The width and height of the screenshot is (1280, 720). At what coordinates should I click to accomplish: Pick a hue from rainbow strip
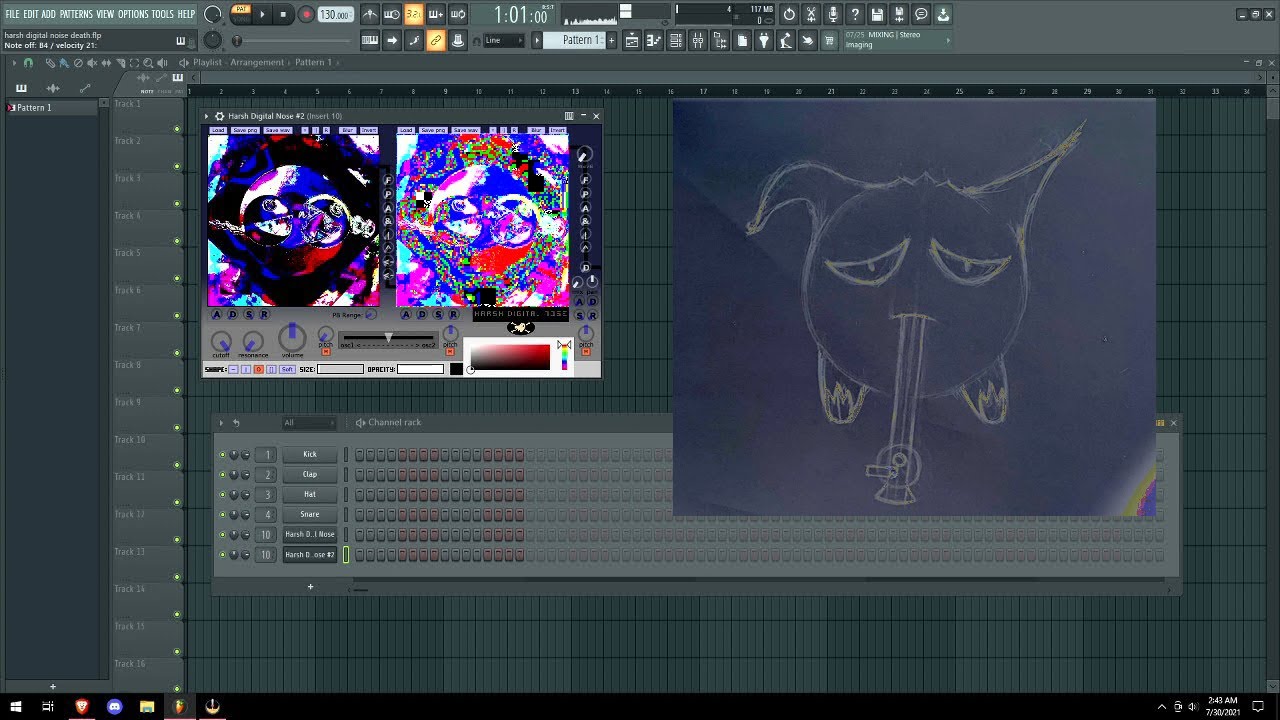(564, 358)
